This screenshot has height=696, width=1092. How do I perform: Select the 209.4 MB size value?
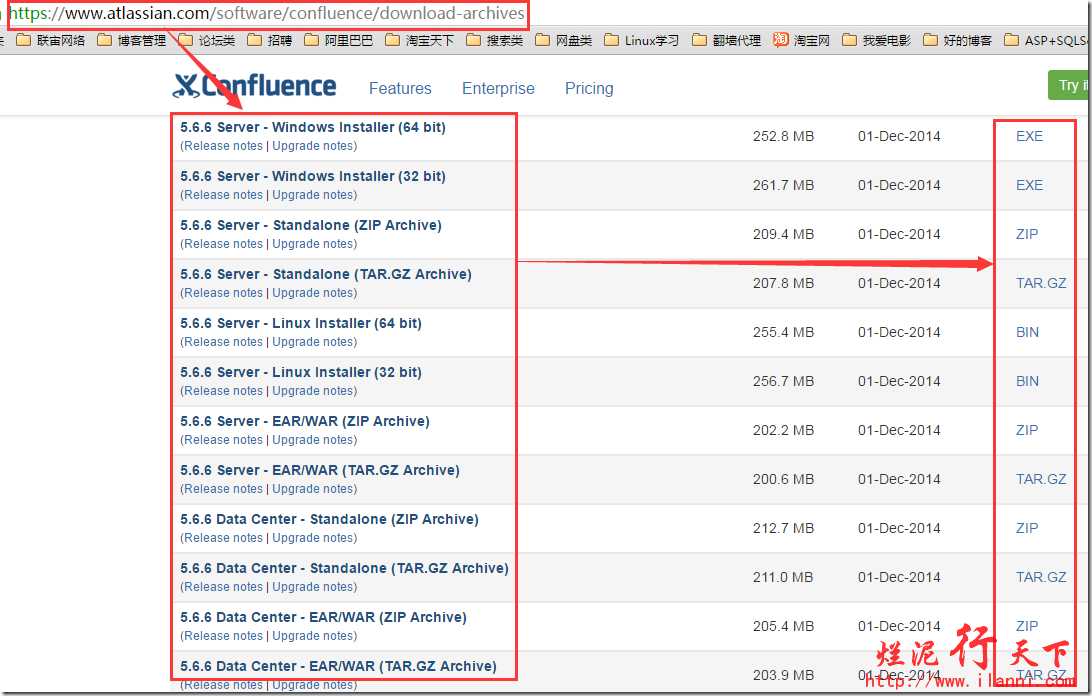[783, 234]
